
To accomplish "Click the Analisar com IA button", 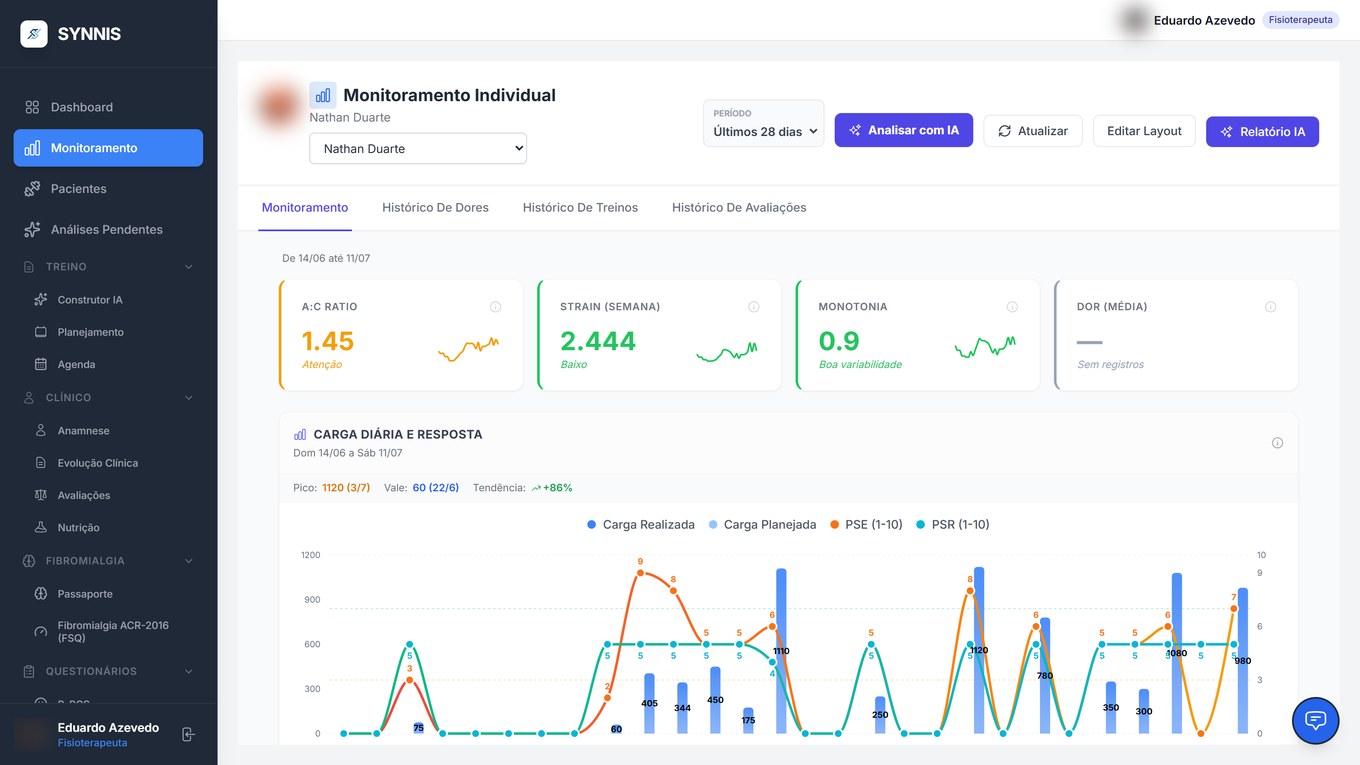I will [904, 130].
